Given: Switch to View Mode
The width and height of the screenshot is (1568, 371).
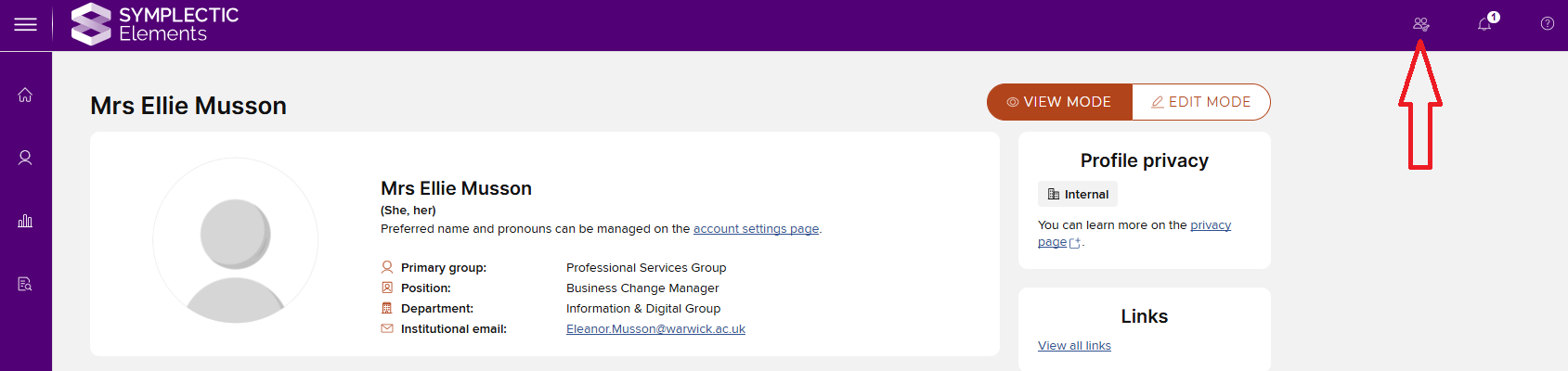Looking at the screenshot, I should (x=1059, y=102).
